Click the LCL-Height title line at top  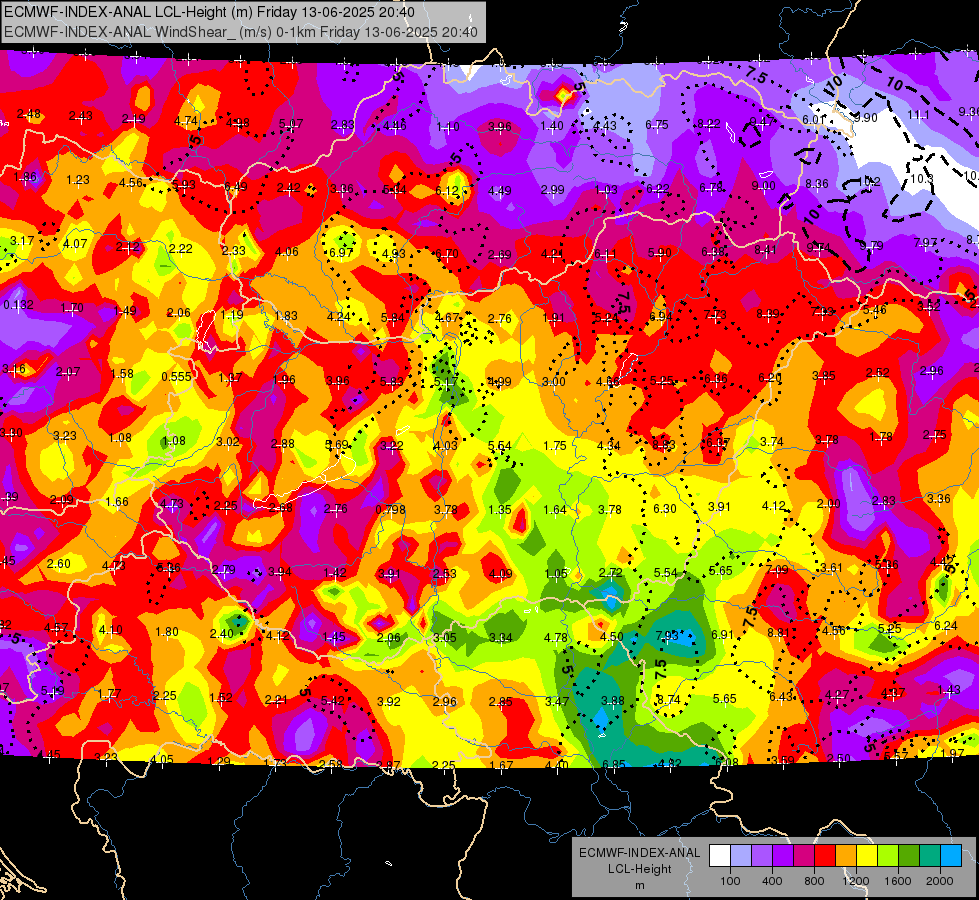[x=209, y=12]
